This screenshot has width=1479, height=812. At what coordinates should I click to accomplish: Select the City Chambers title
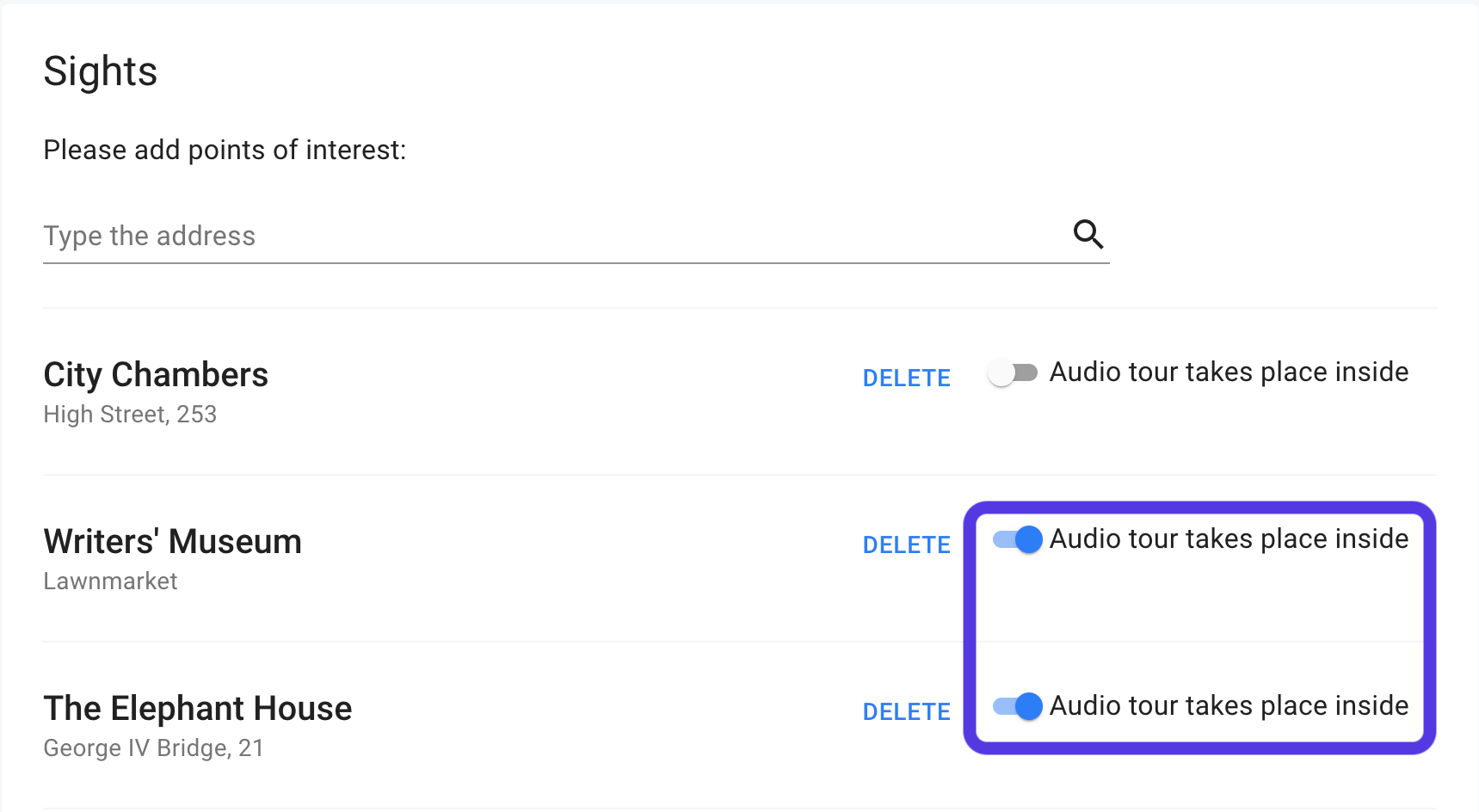pos(156,375)
